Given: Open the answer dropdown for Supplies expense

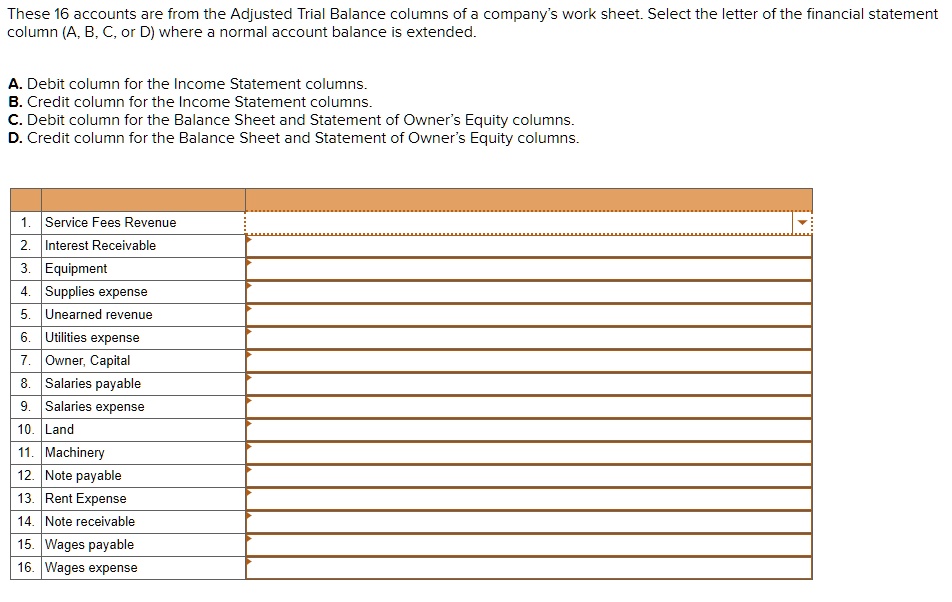Looking at the screenshot, I should point(528,291).
